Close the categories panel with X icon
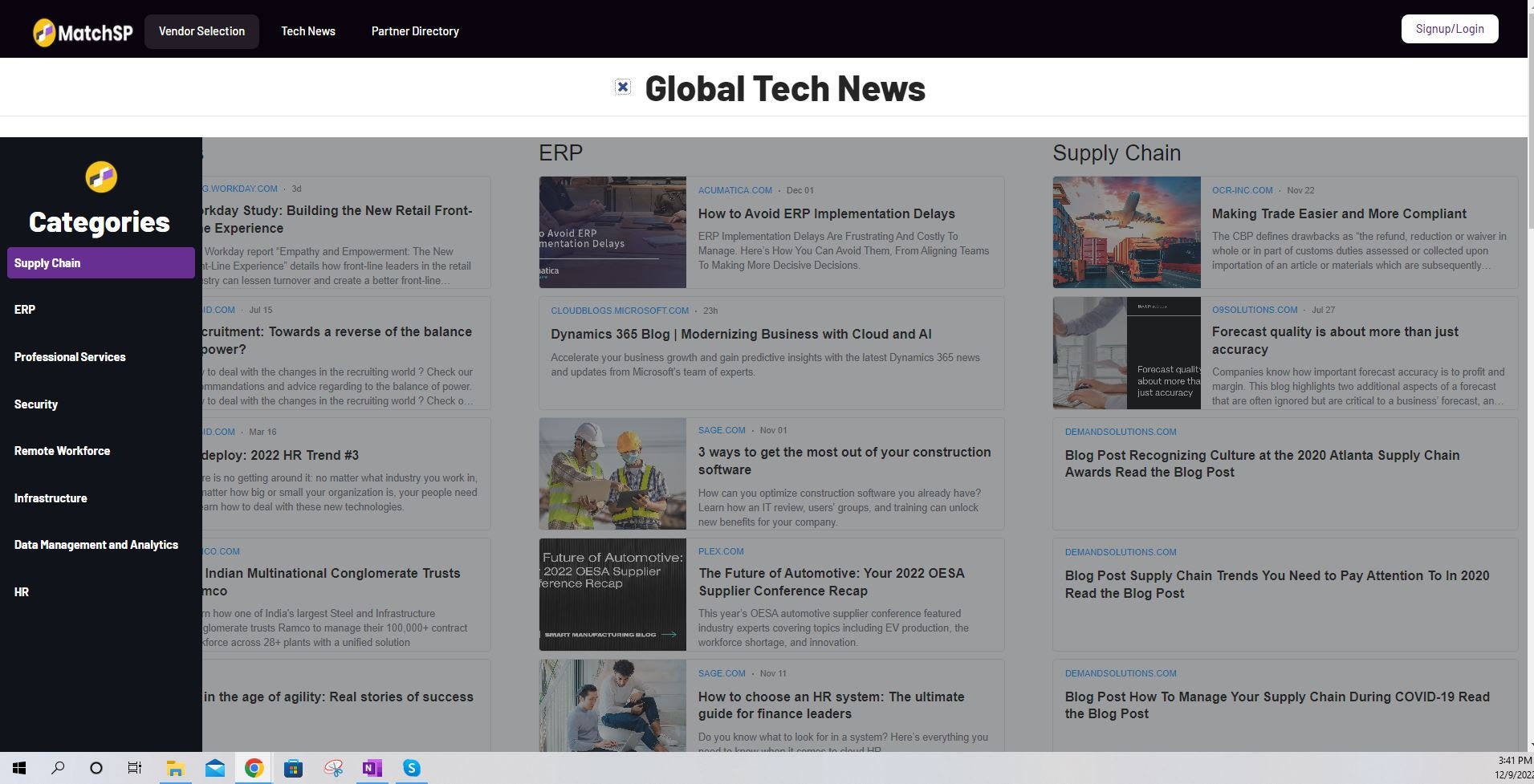Image resolution: width=1534 pixels, height=784 pixels. [x=623, y=87]
